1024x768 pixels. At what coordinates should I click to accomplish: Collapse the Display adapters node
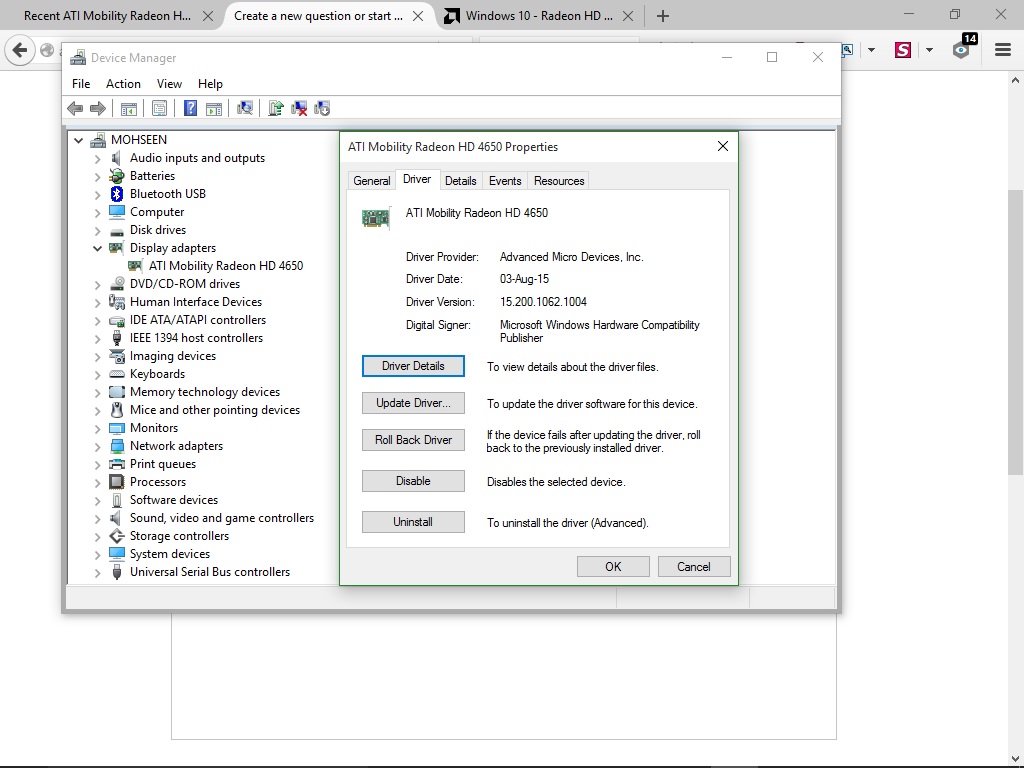click(x=97, y=248)
